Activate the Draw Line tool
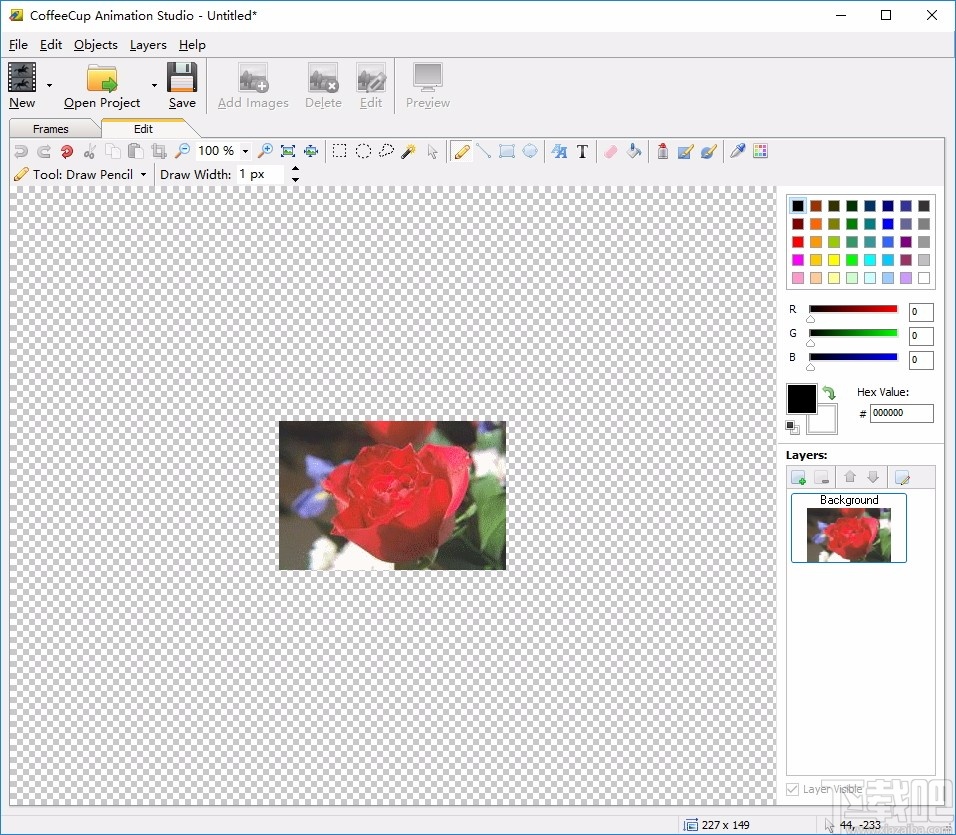This screenshot has width=956, height=835. pos(483,151)
